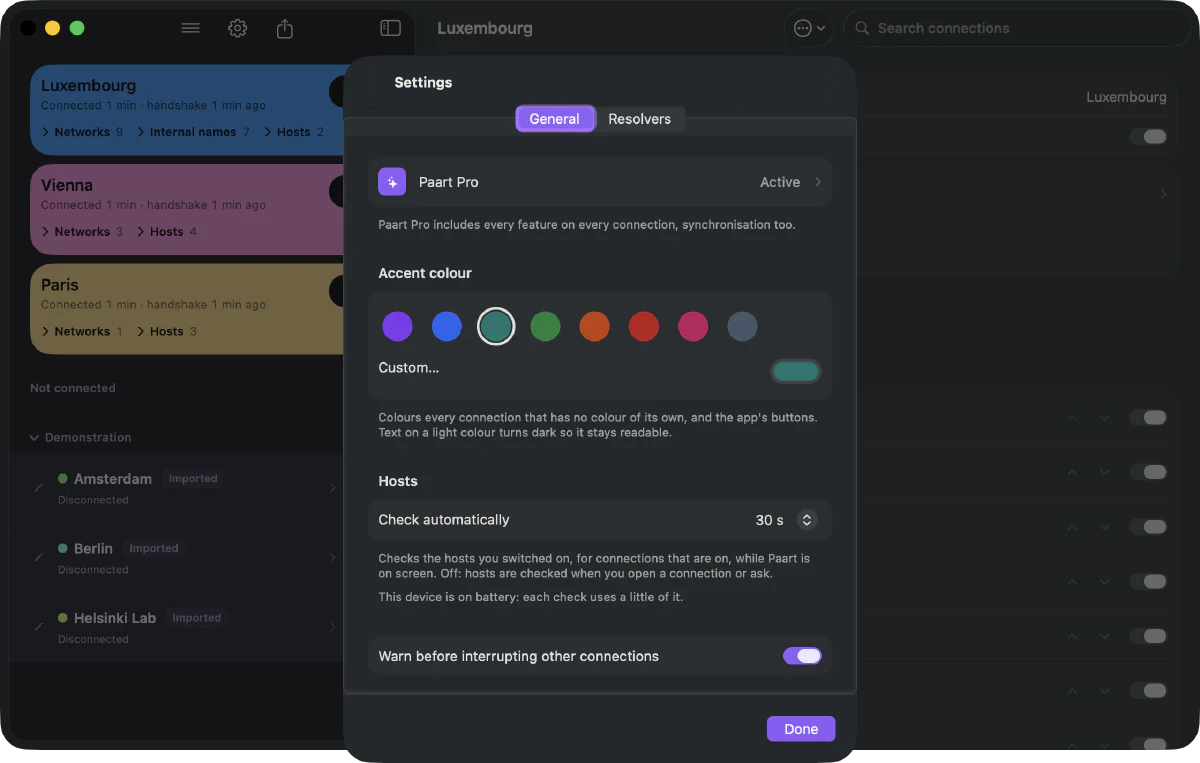Click Berlin's teal status dot

pyautogui.click(x=63, y=549)
